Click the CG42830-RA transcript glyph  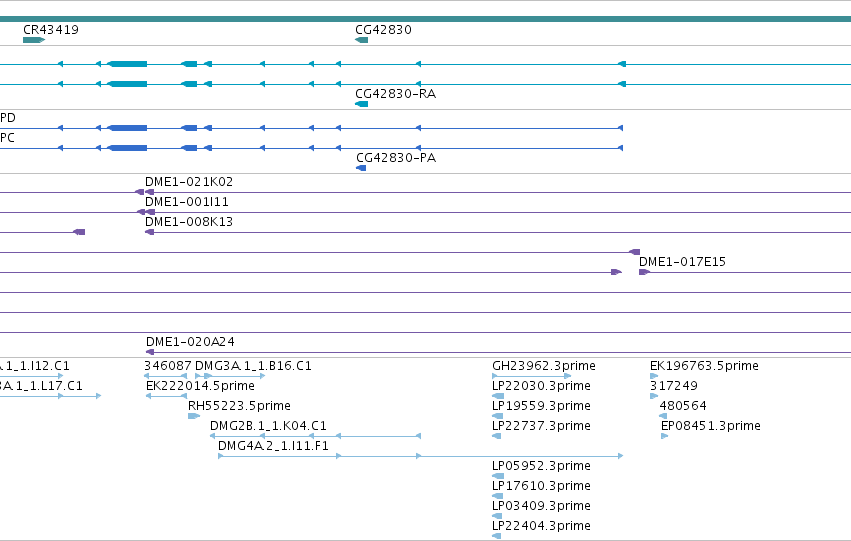tap(361, 104)
